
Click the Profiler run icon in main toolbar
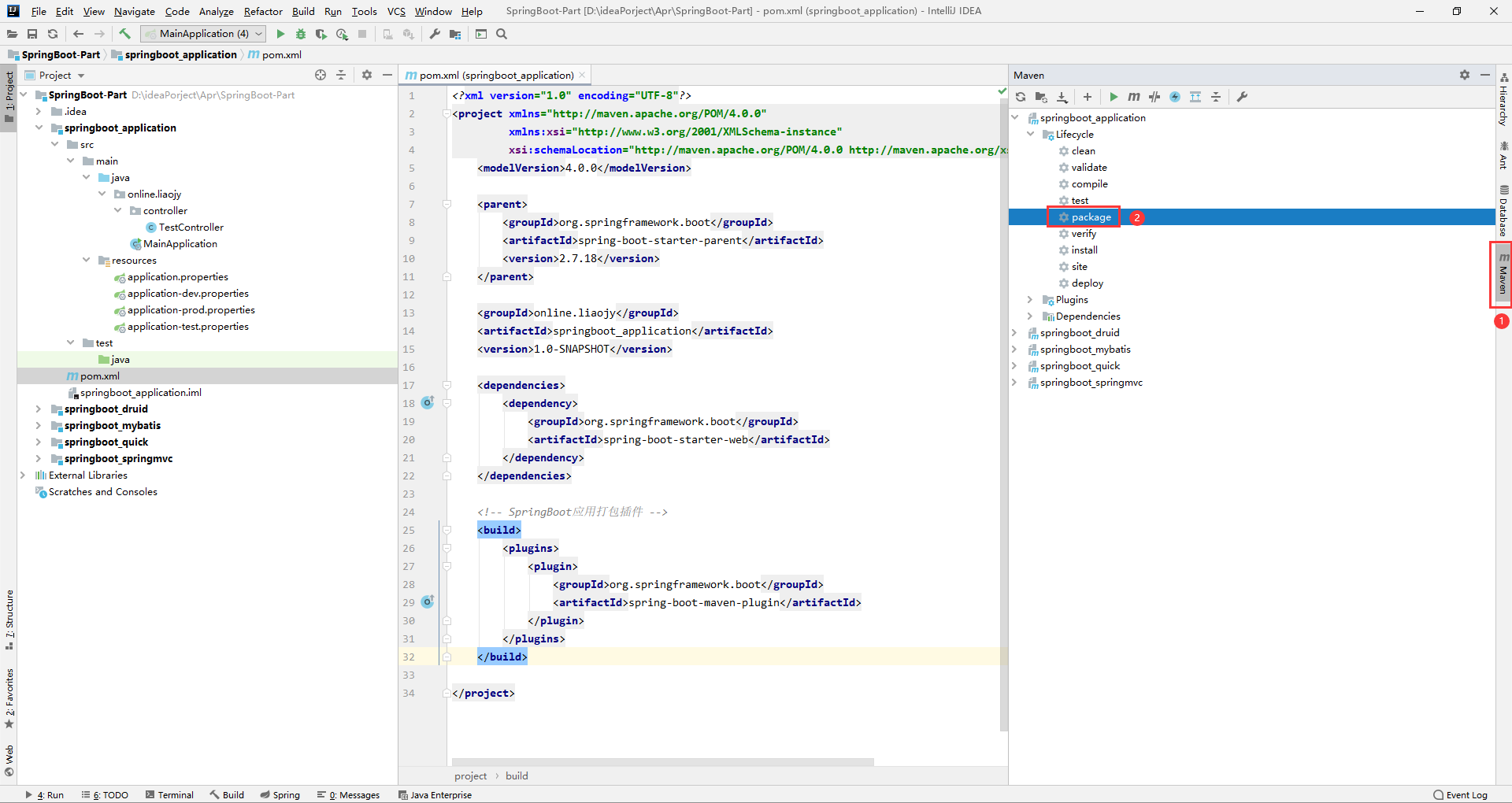pos(342,34)
